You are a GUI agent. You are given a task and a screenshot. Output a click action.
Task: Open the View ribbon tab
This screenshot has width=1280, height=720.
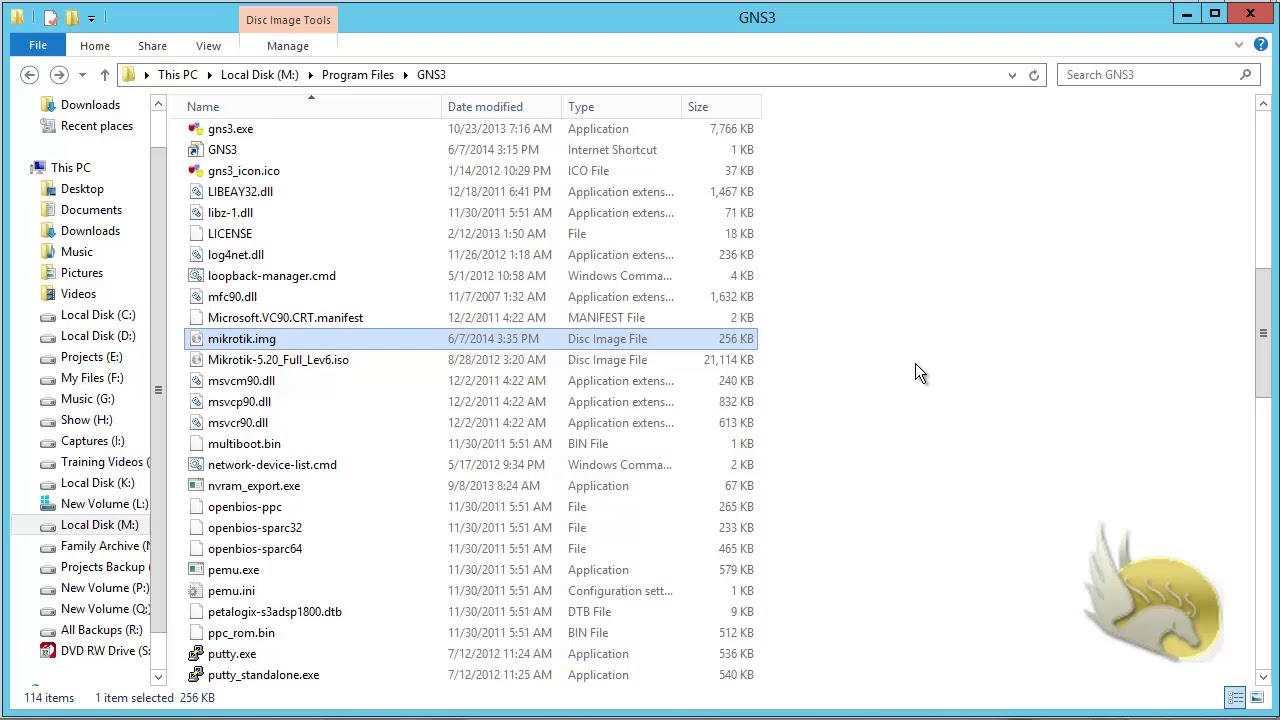(x=208, y=46)
